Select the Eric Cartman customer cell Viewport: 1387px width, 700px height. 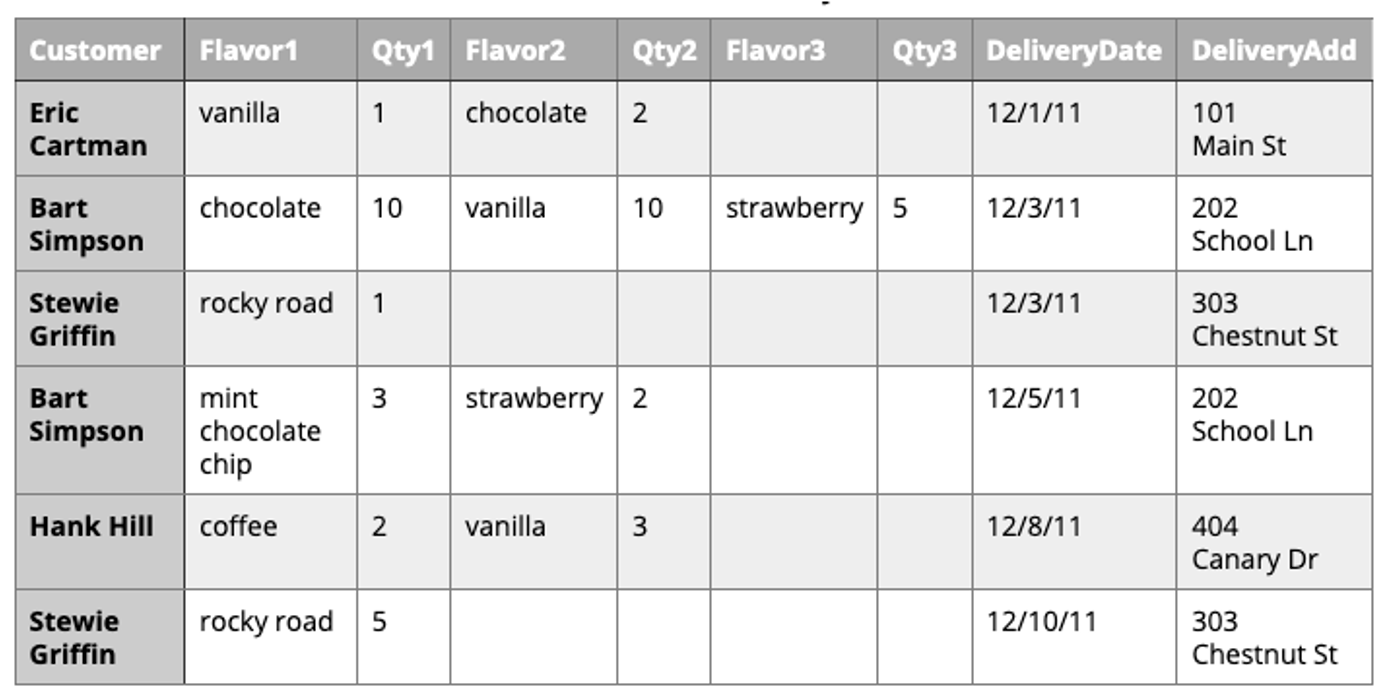click(x=88, y=129)
